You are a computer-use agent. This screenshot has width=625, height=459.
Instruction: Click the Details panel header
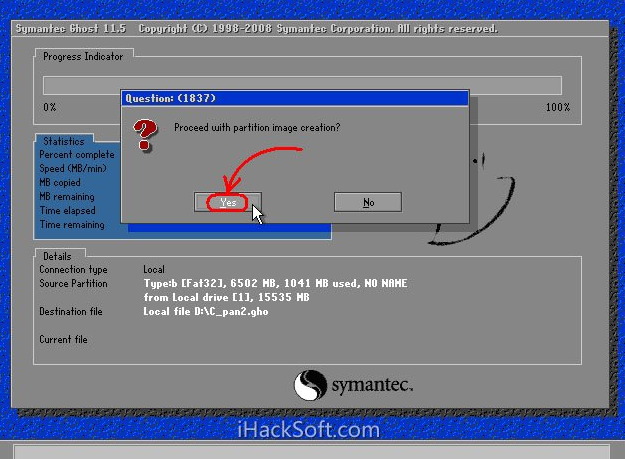(x=57, y=256)
